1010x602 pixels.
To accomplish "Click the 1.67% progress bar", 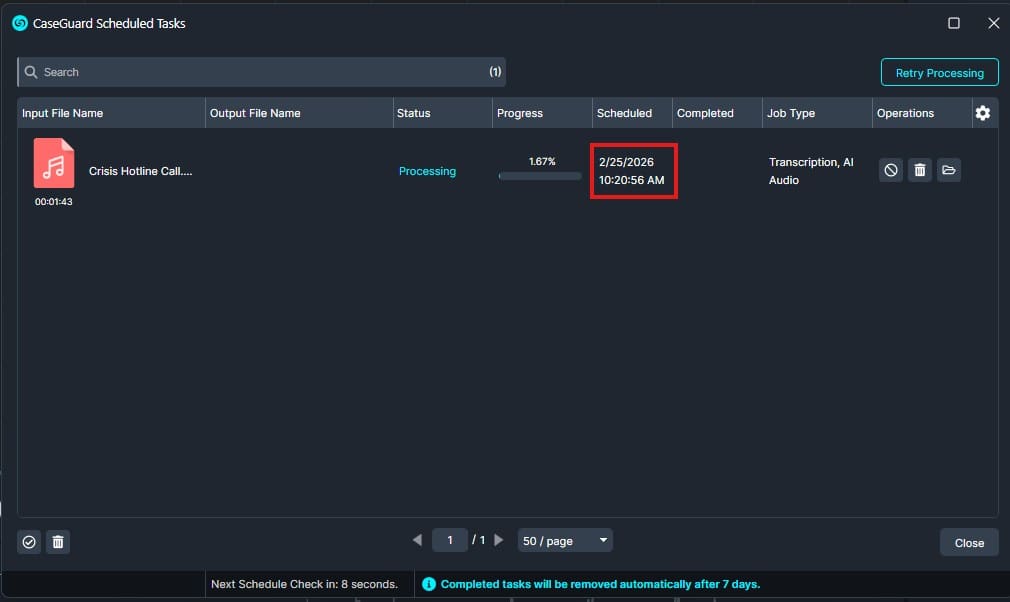I will pyautogui.click(x=540, y=176).
